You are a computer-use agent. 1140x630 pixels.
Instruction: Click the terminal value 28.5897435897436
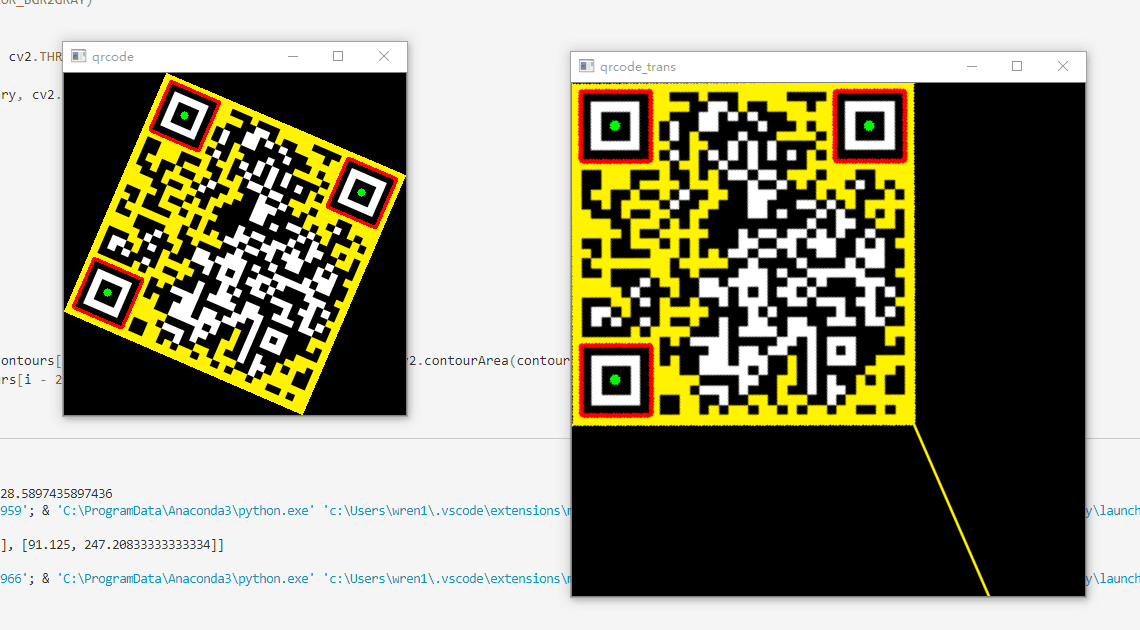pyautogui.click(x=57, y=493)
